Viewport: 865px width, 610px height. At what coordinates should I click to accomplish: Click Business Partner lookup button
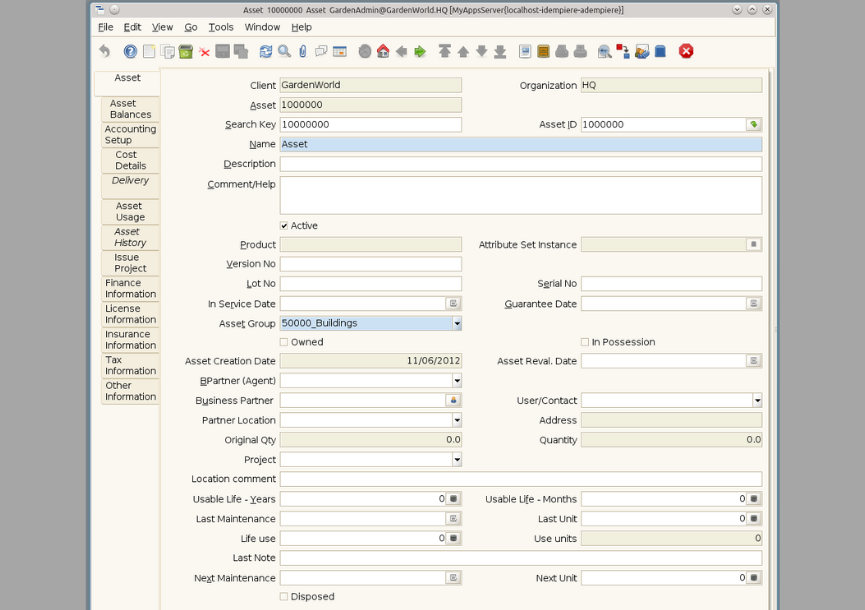tap(453, 400)
